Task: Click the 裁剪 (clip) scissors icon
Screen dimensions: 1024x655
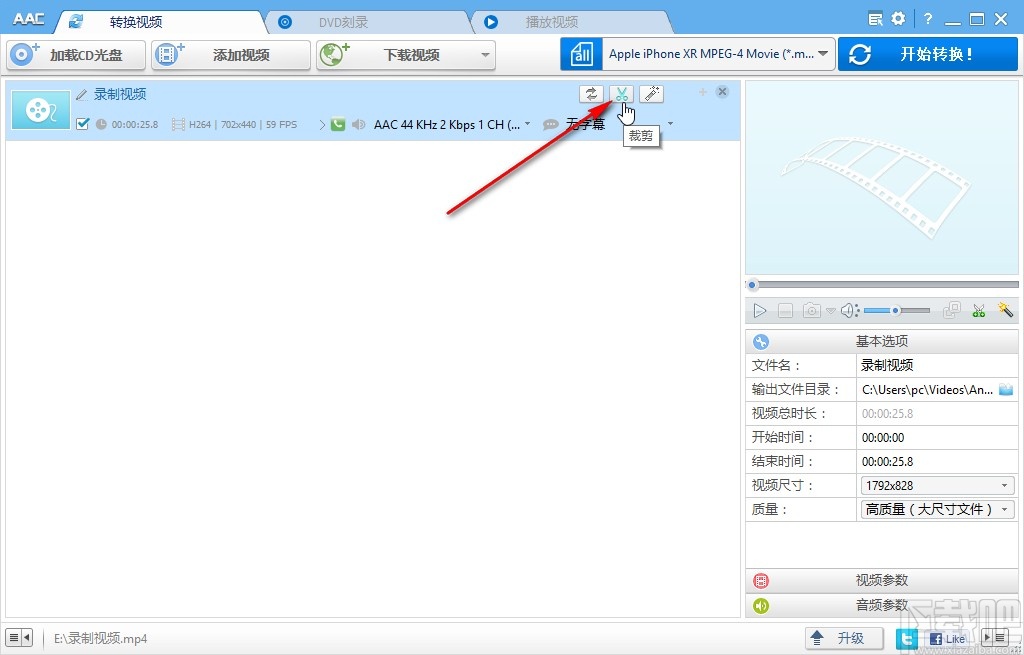Action: click(x=621, y=93)
